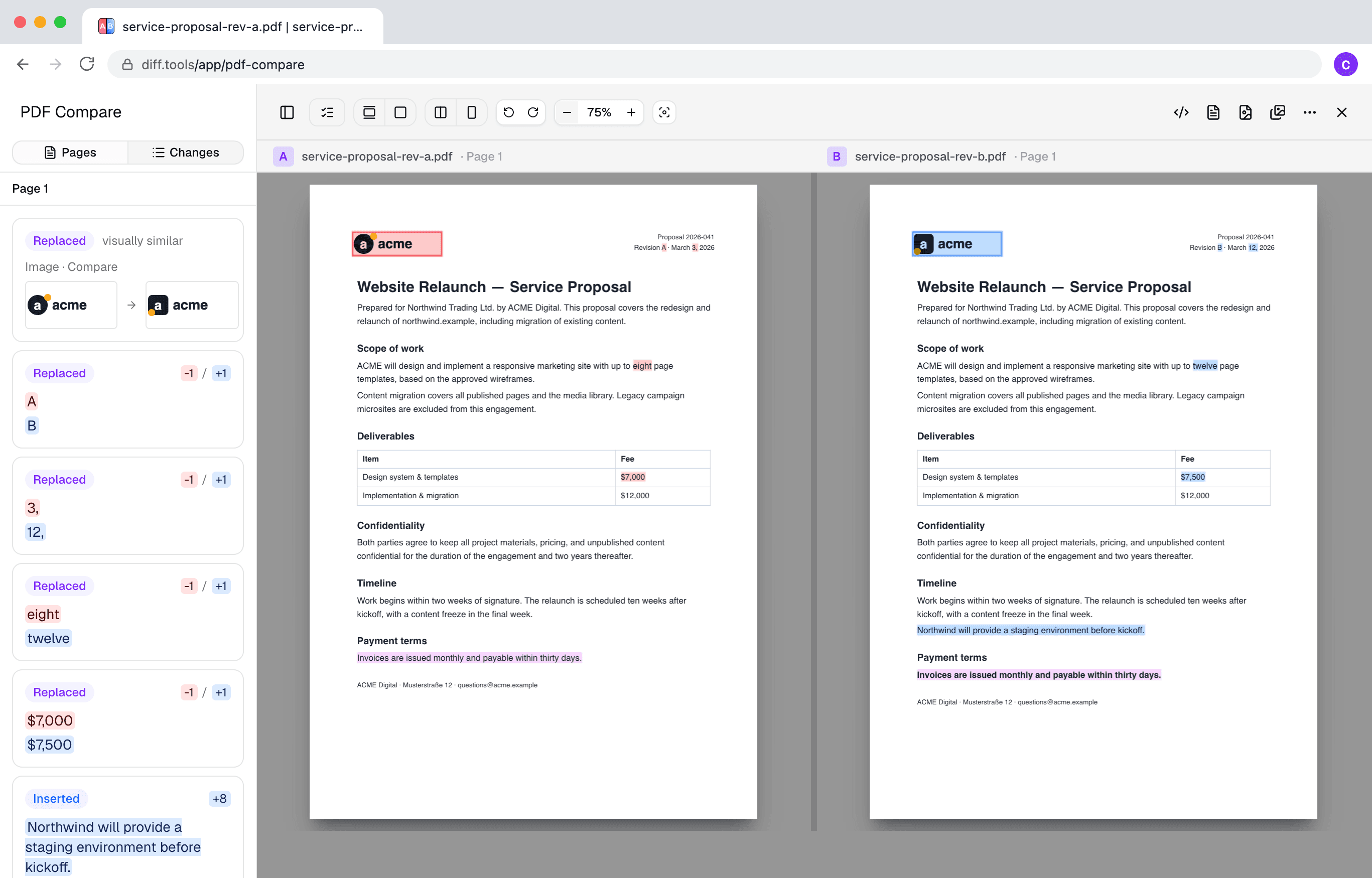
Task: Rotate pages clockwise
Action: (x=533, y=112)
